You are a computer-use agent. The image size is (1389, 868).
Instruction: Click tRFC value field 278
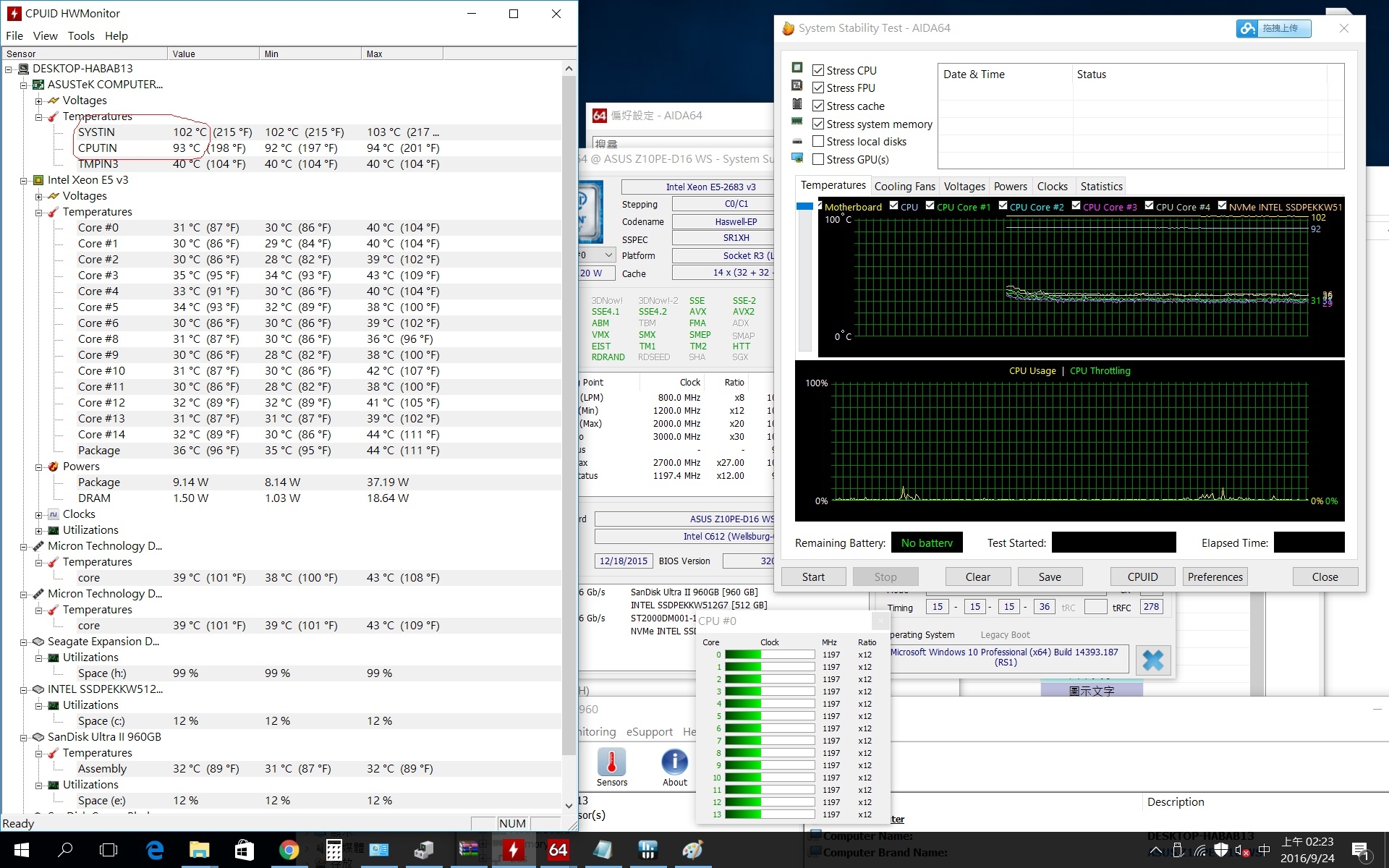click(1151, 607)
